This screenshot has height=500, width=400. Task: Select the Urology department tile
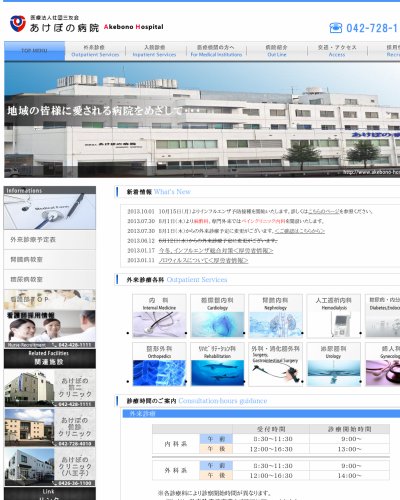click(334, 364)
